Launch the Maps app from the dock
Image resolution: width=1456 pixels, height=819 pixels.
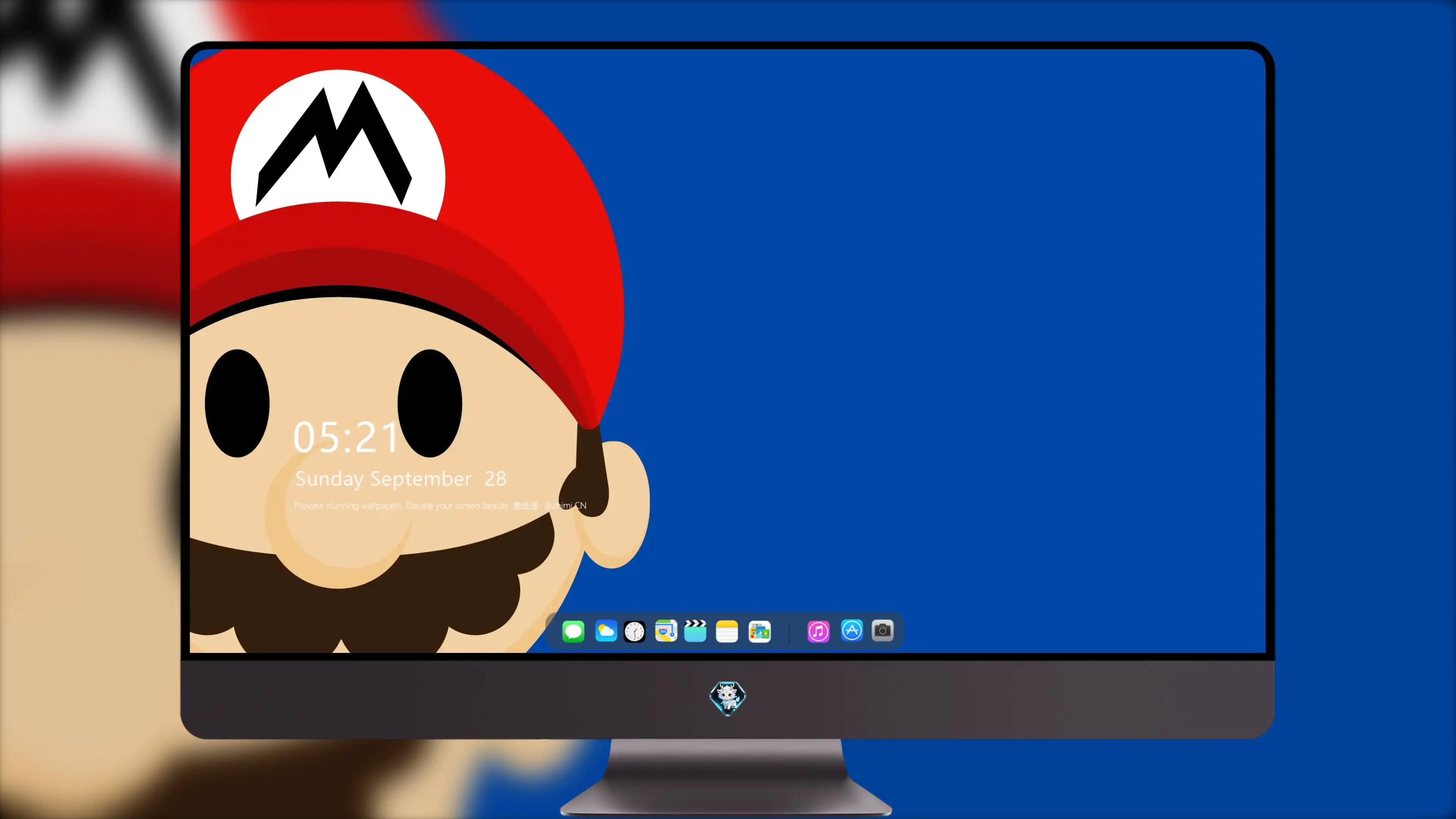point(666,631)
